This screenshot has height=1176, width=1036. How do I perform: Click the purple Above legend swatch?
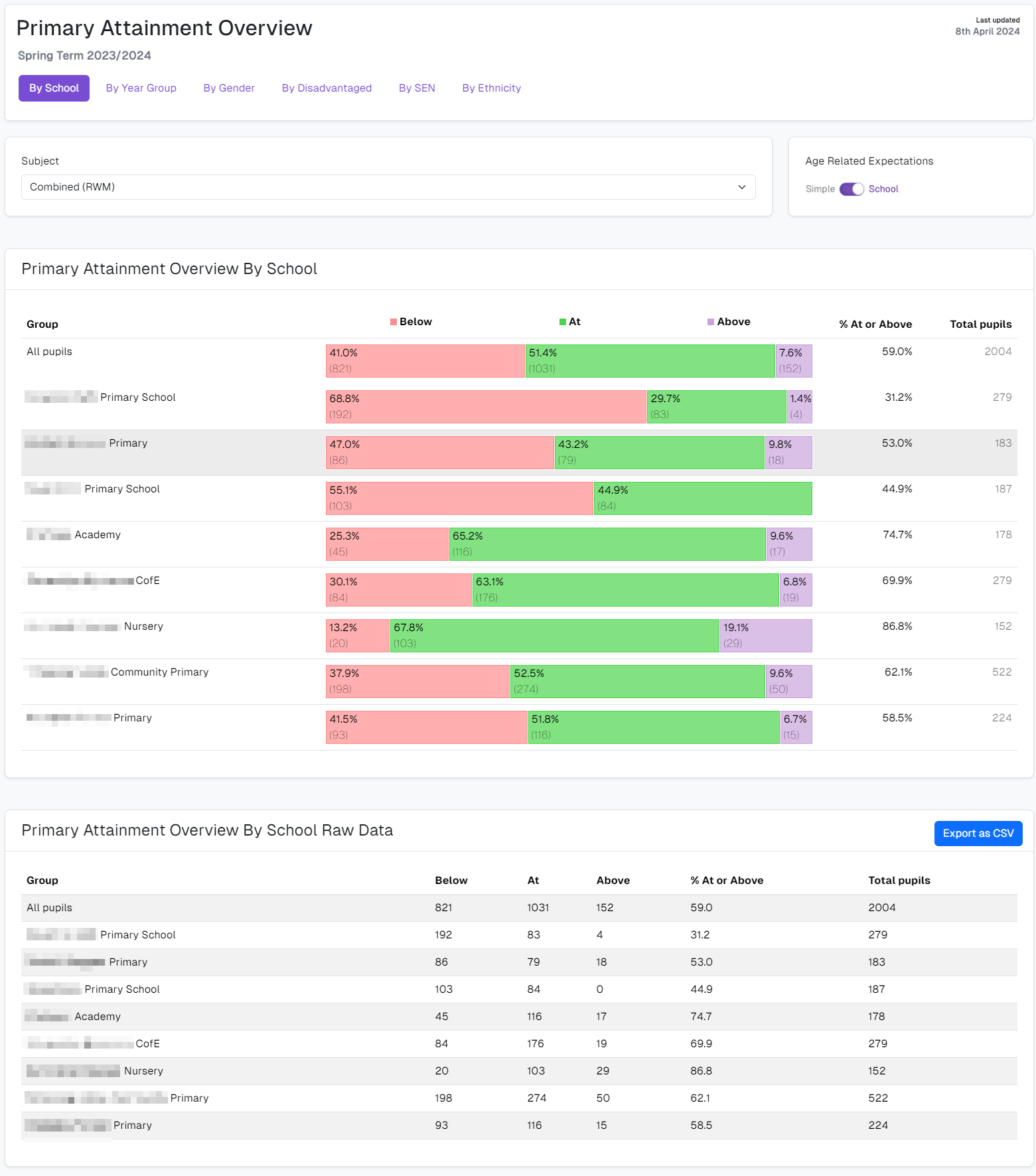(x=711, y=322)
